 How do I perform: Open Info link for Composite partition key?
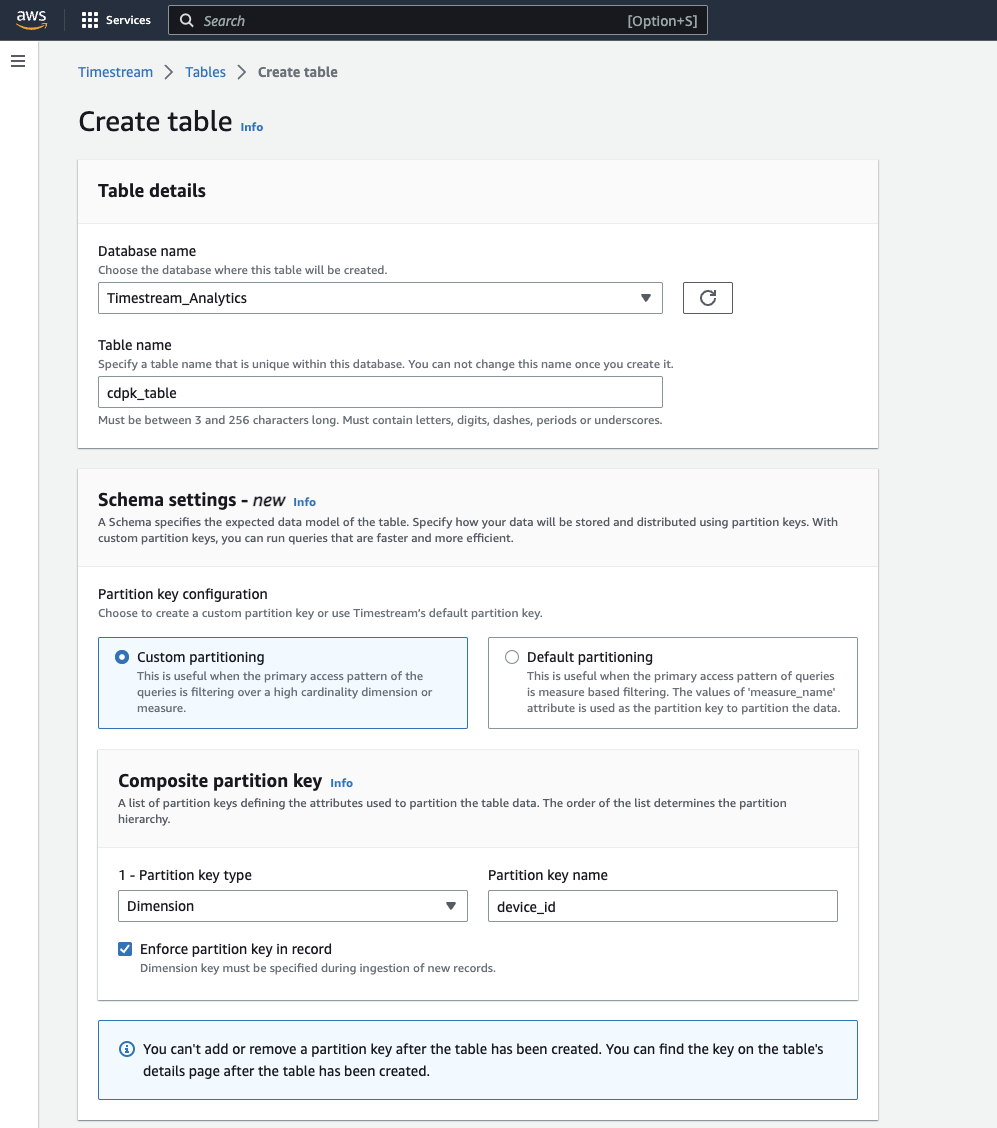pyautogui.click(x=342, y=783)
